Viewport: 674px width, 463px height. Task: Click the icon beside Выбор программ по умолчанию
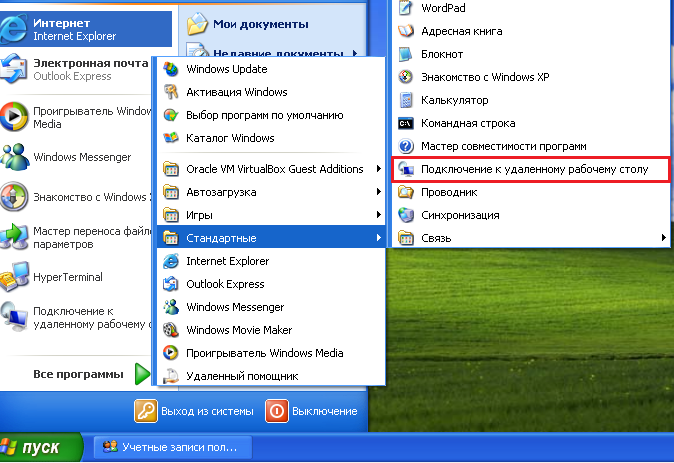(171, 115)
